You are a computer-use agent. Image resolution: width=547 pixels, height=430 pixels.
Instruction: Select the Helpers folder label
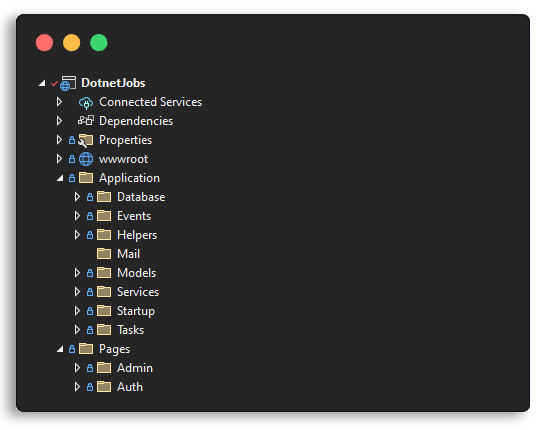coord(137,235)
